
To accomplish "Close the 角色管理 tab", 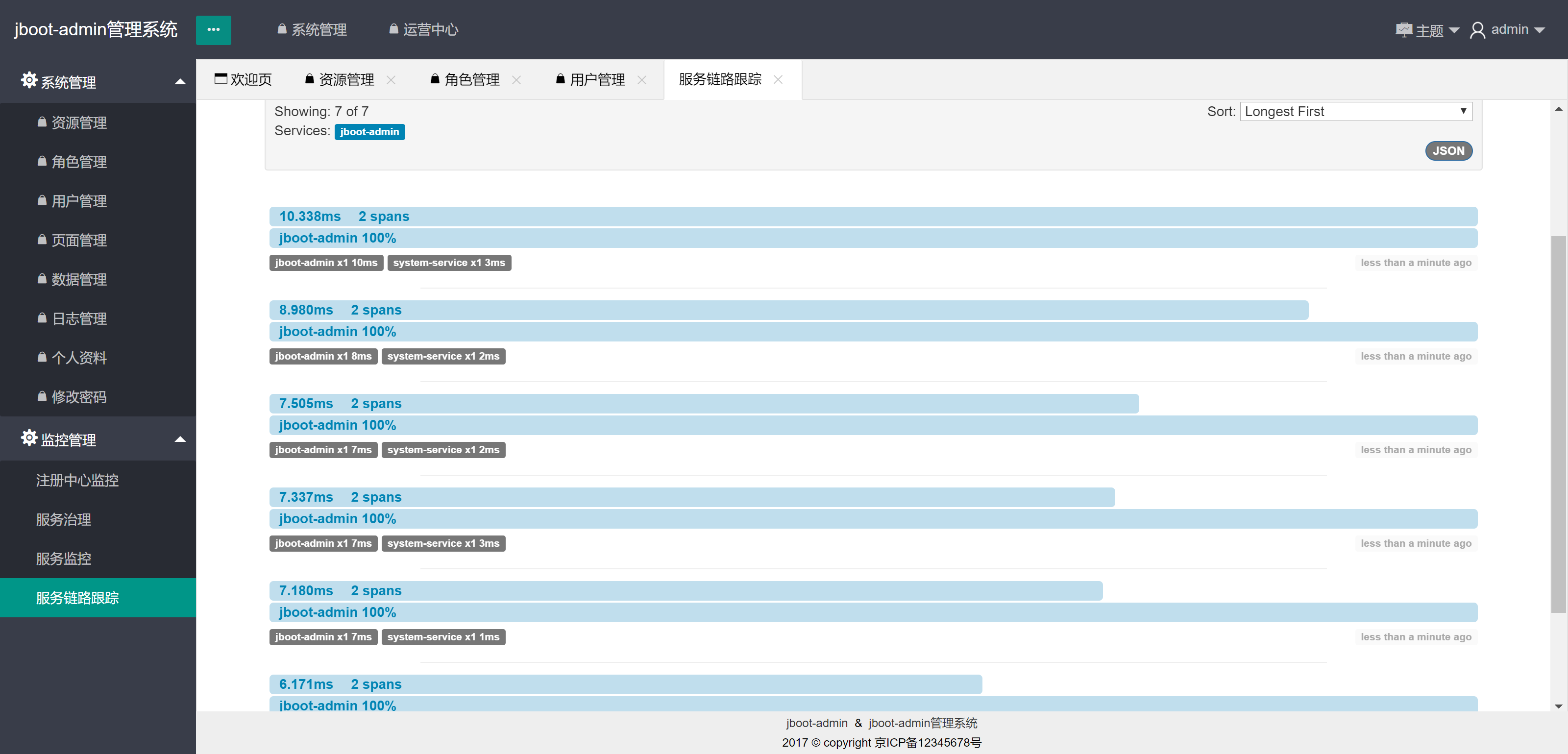I will (x=516, y=80).
